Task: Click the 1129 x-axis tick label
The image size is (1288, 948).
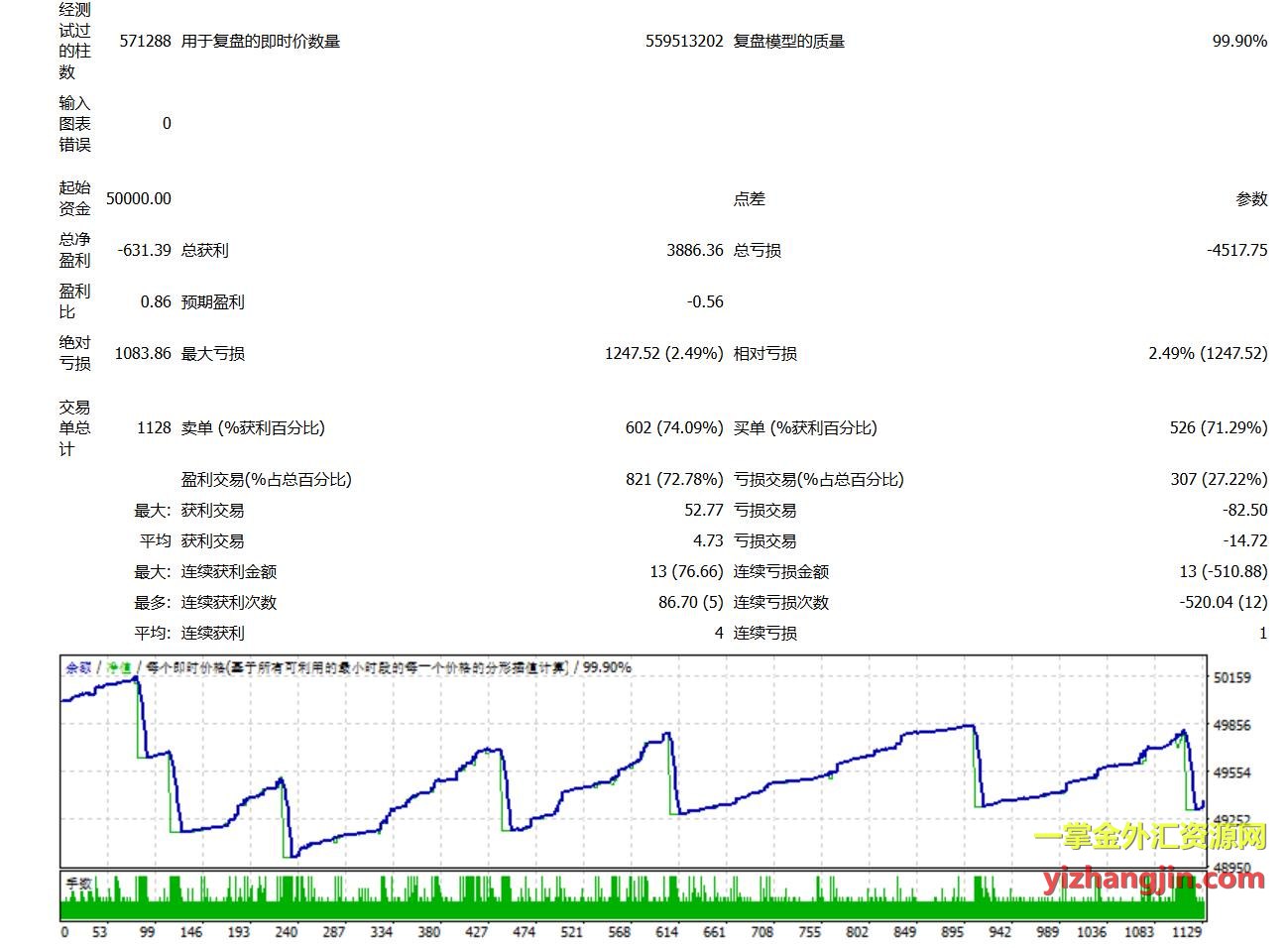Action: click(1186, 932)
